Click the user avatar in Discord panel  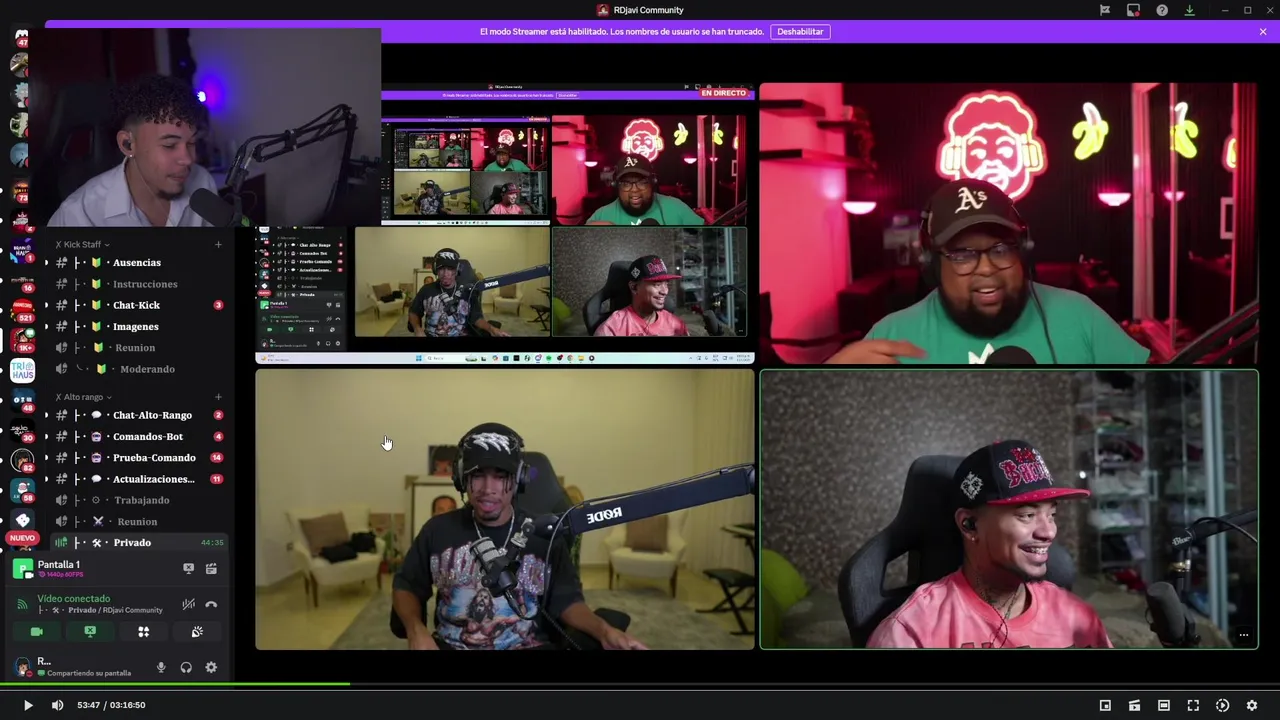pos(23,667)
